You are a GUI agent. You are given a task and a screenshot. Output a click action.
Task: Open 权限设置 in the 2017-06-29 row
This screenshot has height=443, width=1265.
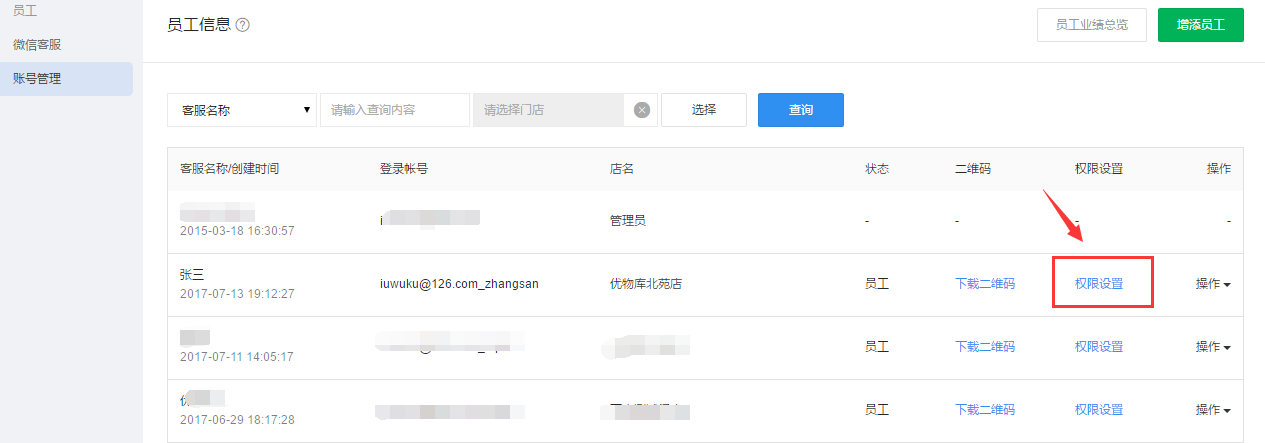pyautogui.click(x=1099, y=410)
